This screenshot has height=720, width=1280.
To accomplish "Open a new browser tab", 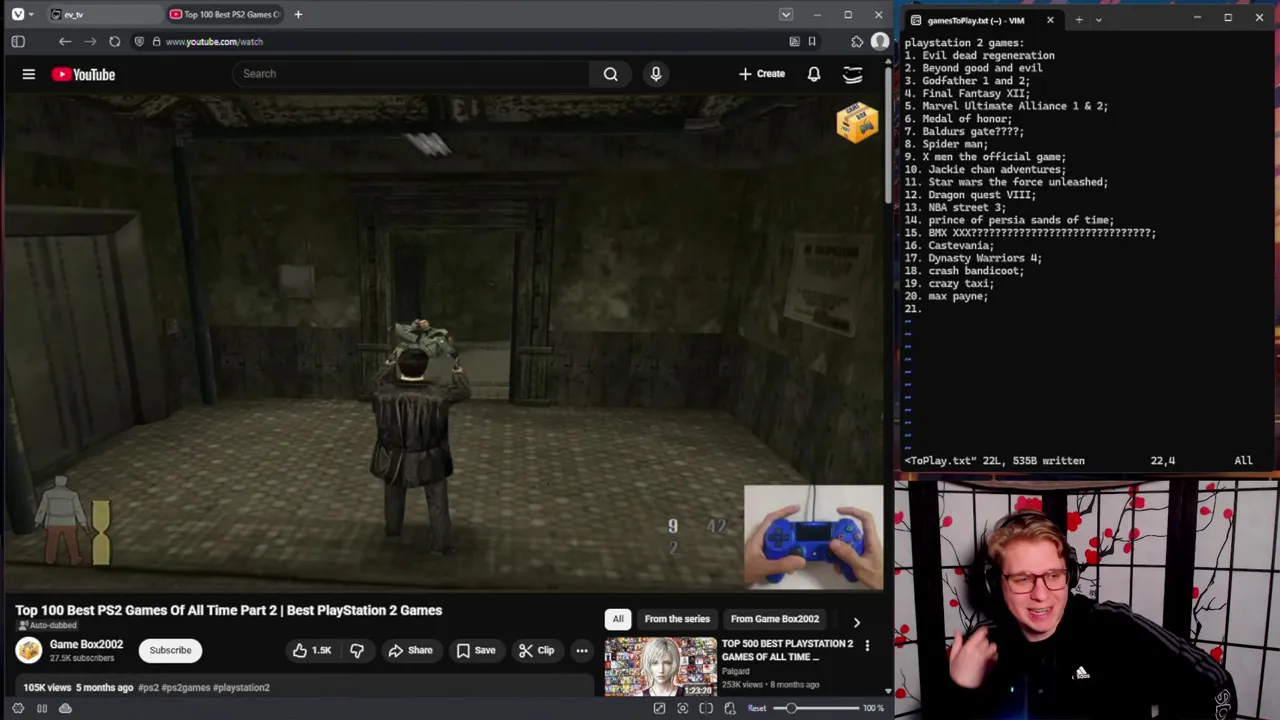I will (x=298, y=14).
